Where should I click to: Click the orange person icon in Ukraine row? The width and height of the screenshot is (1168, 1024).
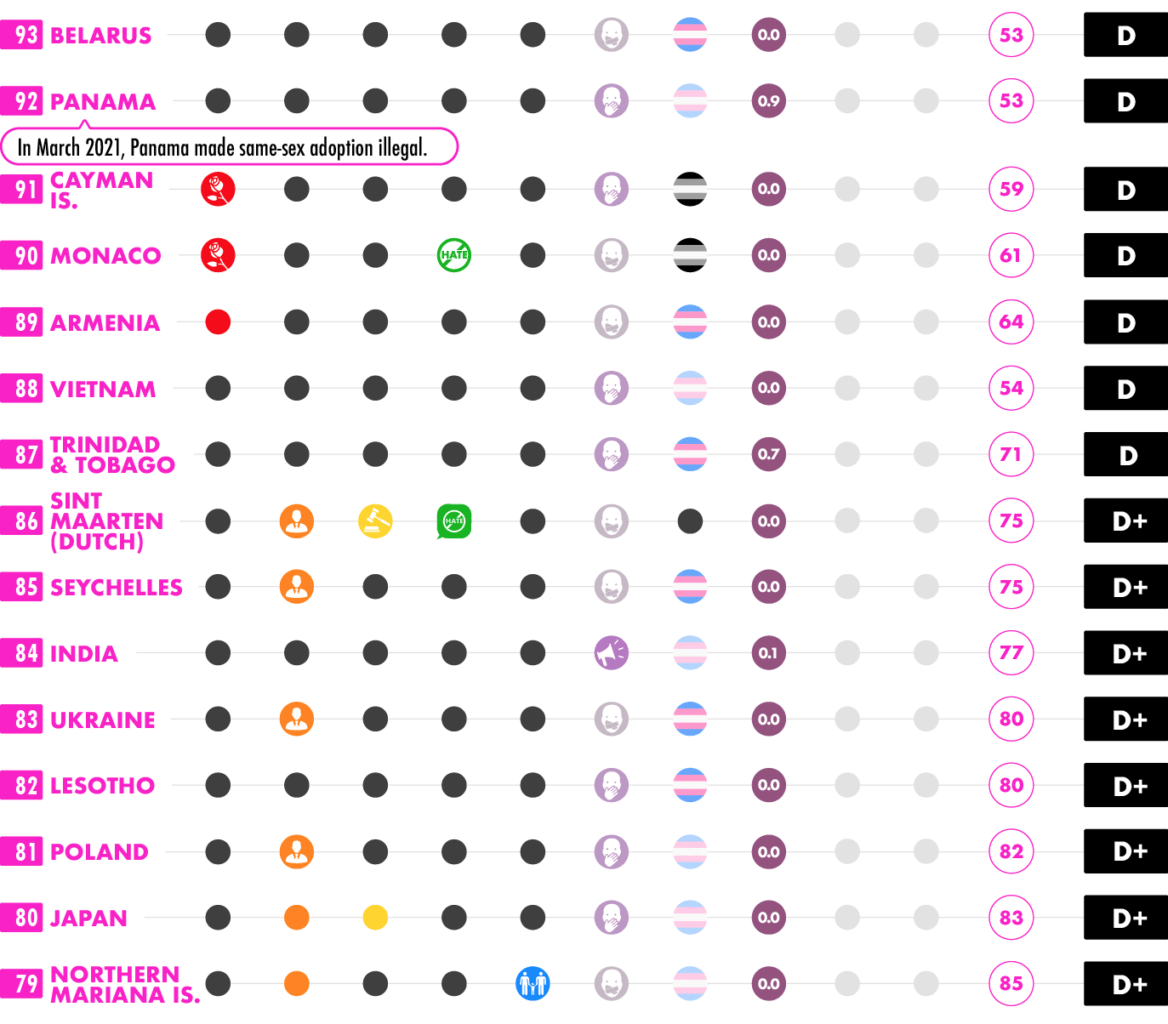296,719
